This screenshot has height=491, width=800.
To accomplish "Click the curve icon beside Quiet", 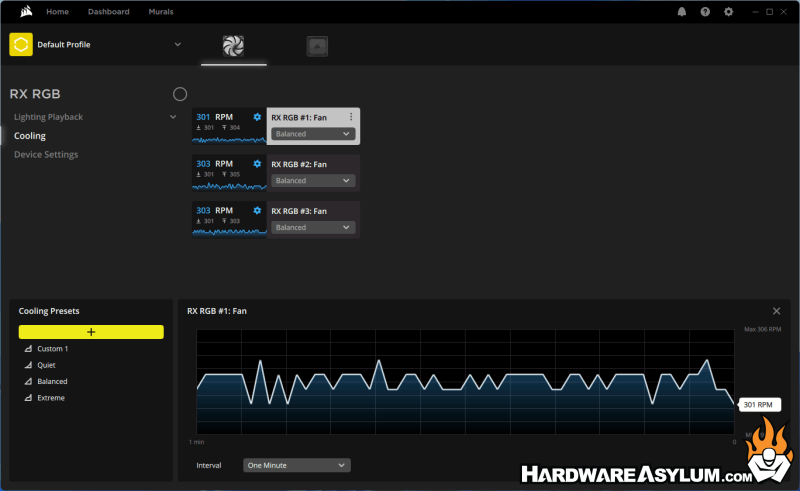I will (29, 365).
